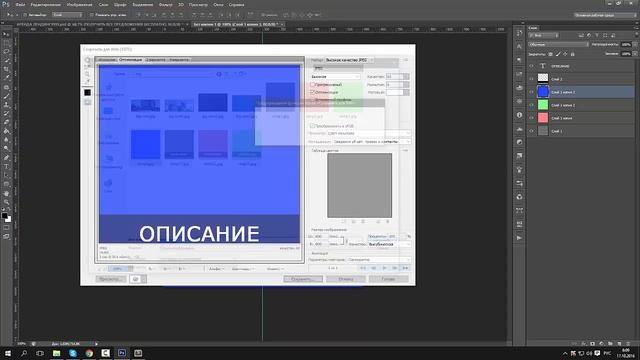Hide the text layer with eye icon
The image size is (640, 360).
[x=531, y=66]
